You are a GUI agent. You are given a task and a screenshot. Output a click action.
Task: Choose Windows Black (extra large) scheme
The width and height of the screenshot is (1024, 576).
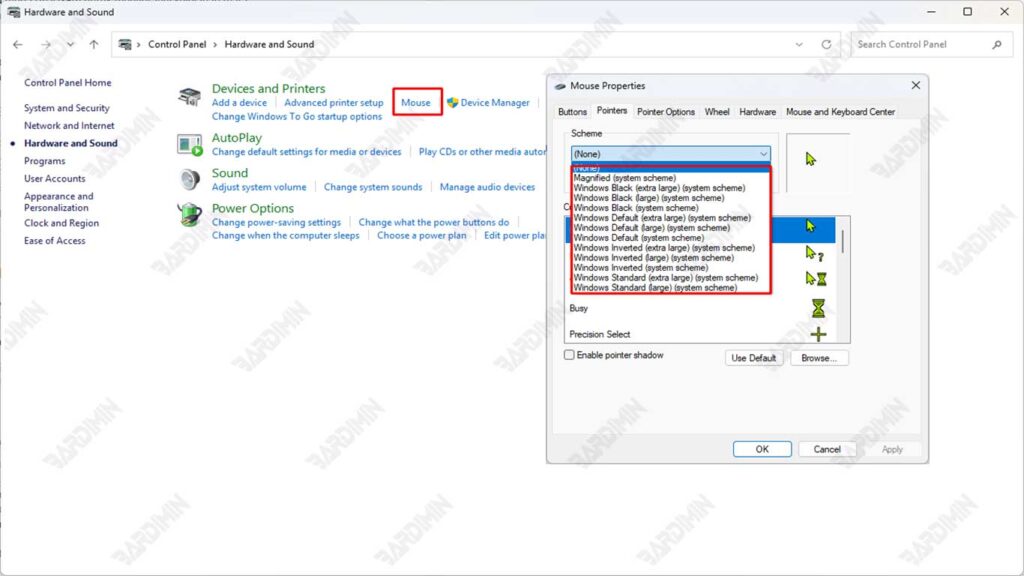(659, 188)
